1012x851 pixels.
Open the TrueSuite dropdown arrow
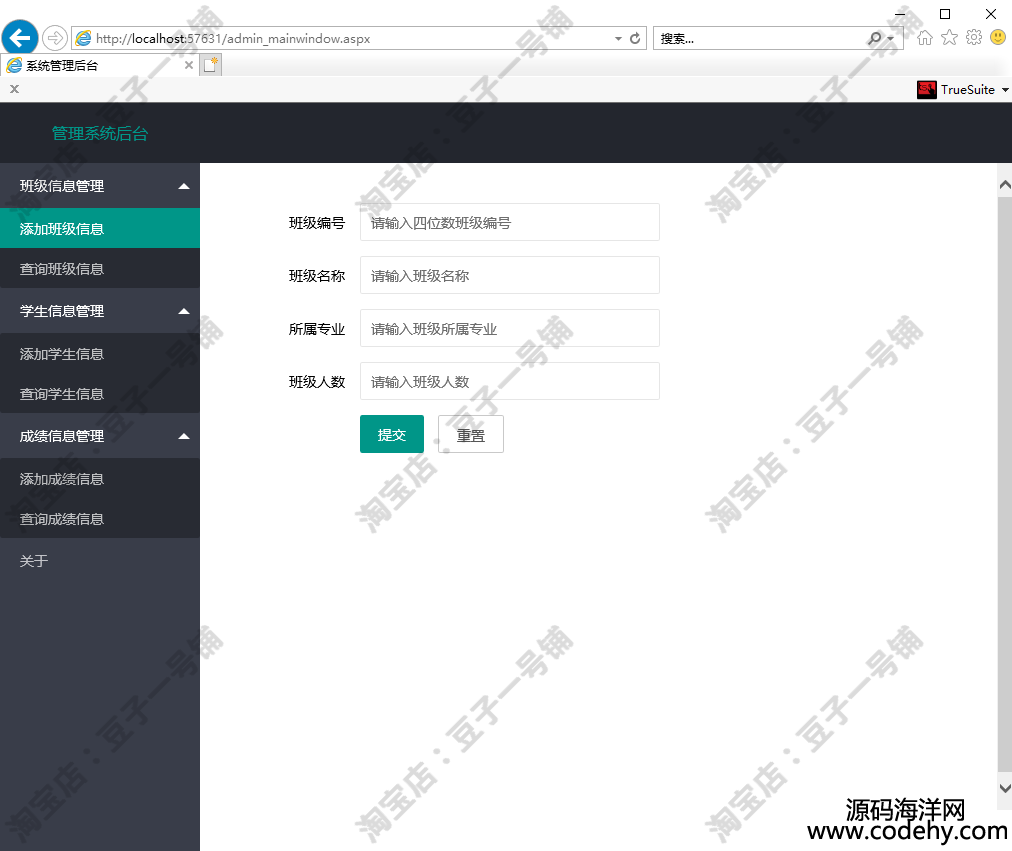point(1005,90)
